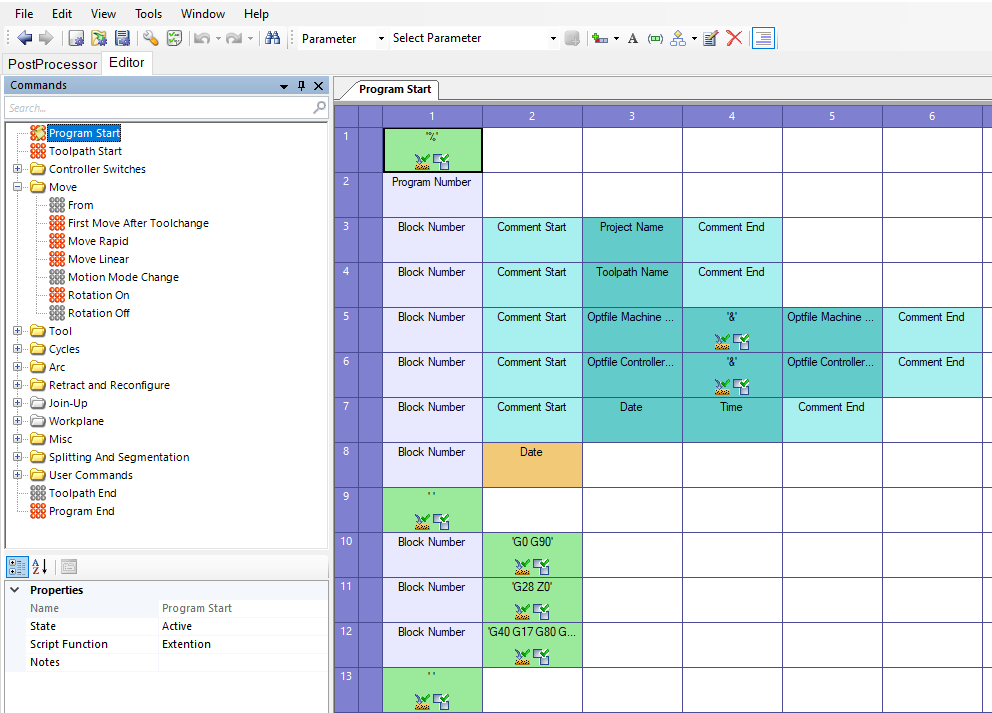992x713 pixels.
Task: Click the Property Pages icon
Action: pos(69,567)
